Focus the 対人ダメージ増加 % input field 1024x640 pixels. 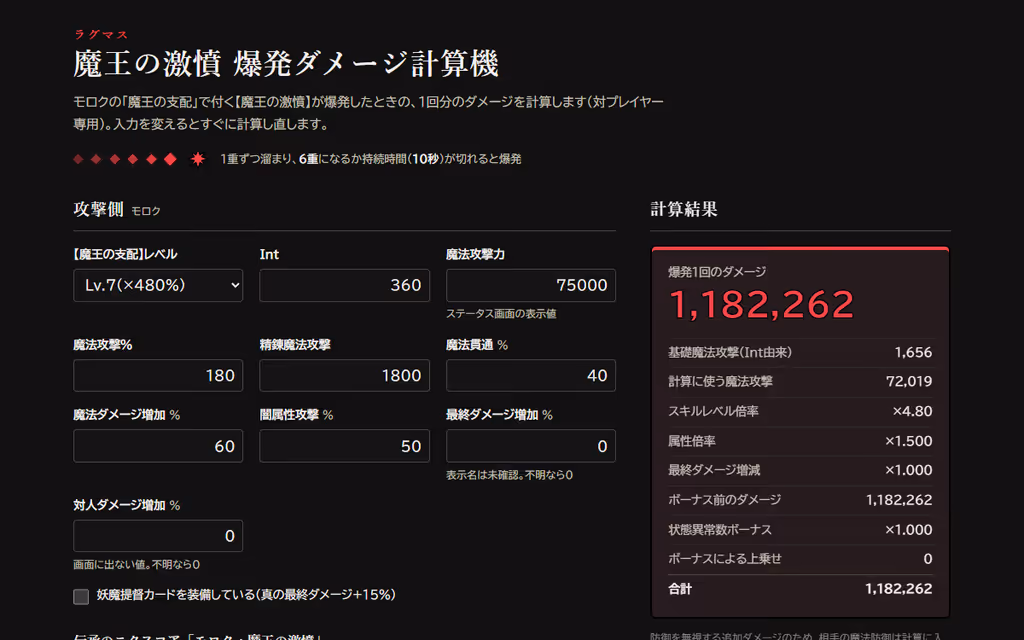point(158,536)
